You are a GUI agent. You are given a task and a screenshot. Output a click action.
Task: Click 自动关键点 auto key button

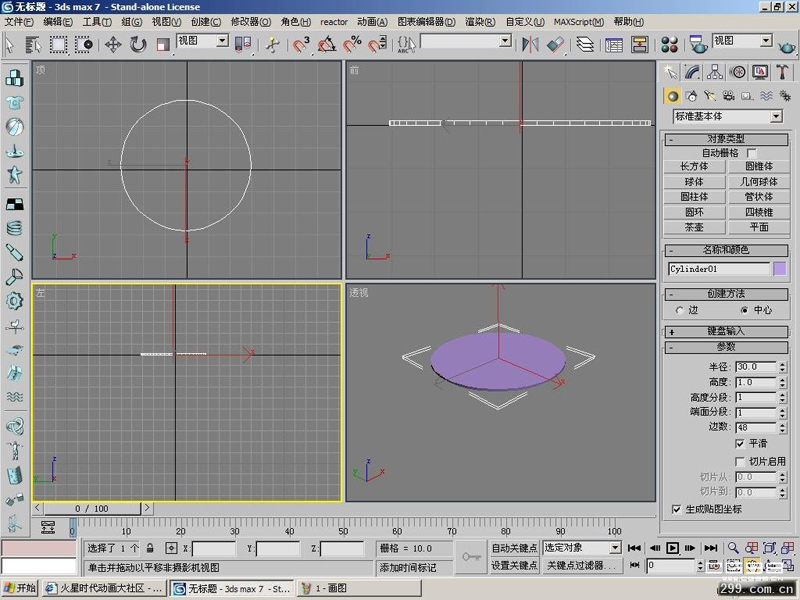point(514,548)
